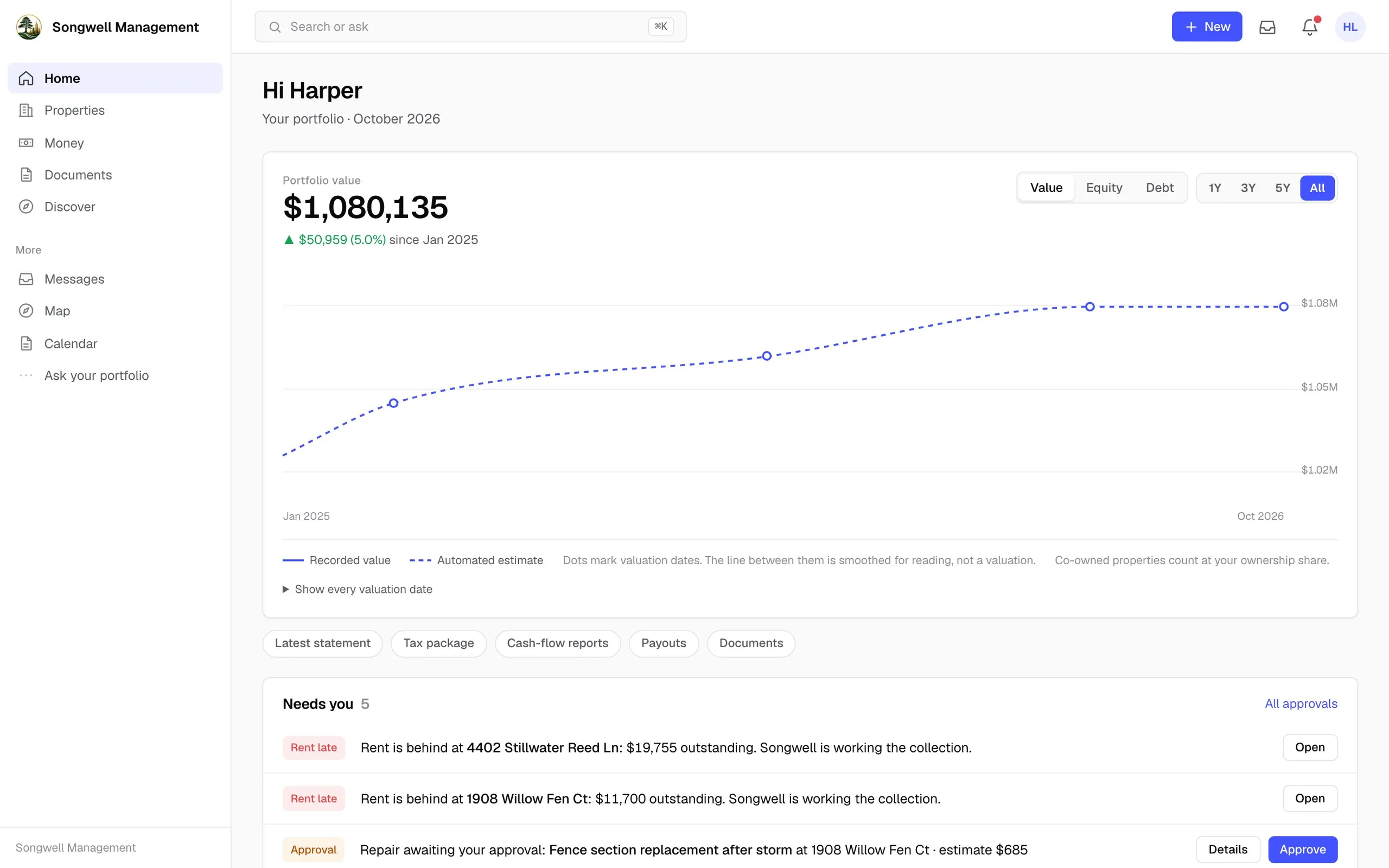Viewport: 1389px width, 868px height.
Task: Click the Properties building icon
Action: (26, 110)
